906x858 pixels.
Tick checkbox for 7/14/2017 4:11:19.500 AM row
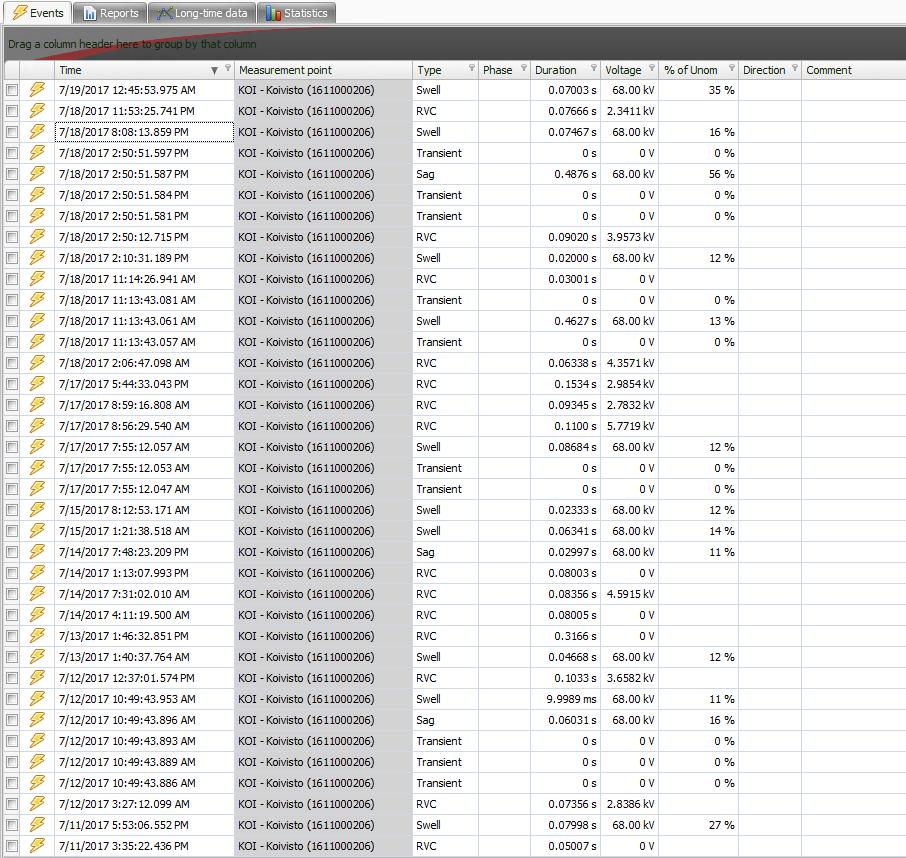[12, 615]
